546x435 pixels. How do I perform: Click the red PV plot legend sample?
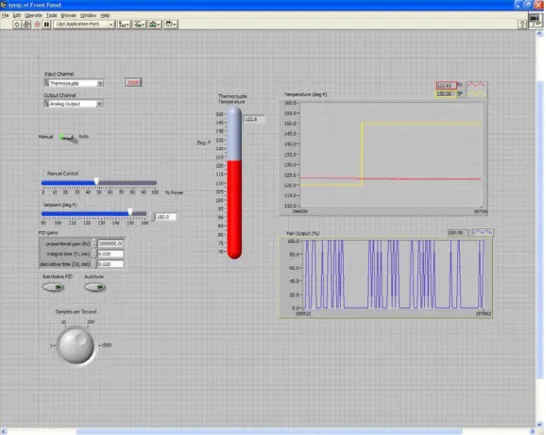[x=476, y=85]
